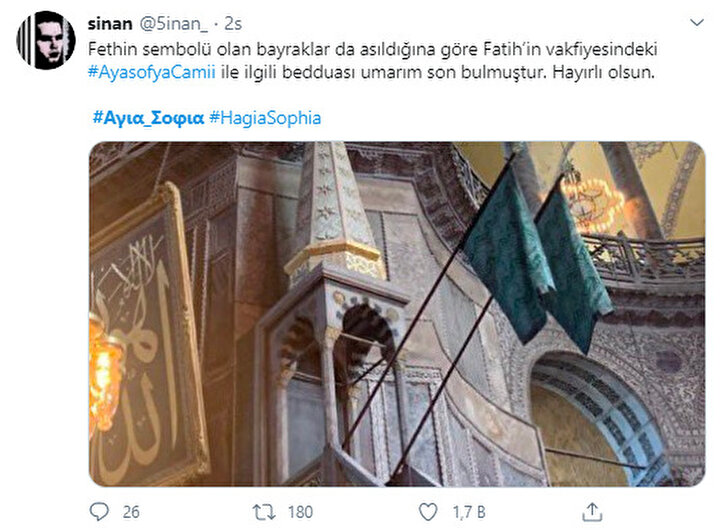Image resolution: width=720 pixels, height=530 pixels.
Task: Open tweet permalink via '2s' timestamp
Action: tap(233, 23)
